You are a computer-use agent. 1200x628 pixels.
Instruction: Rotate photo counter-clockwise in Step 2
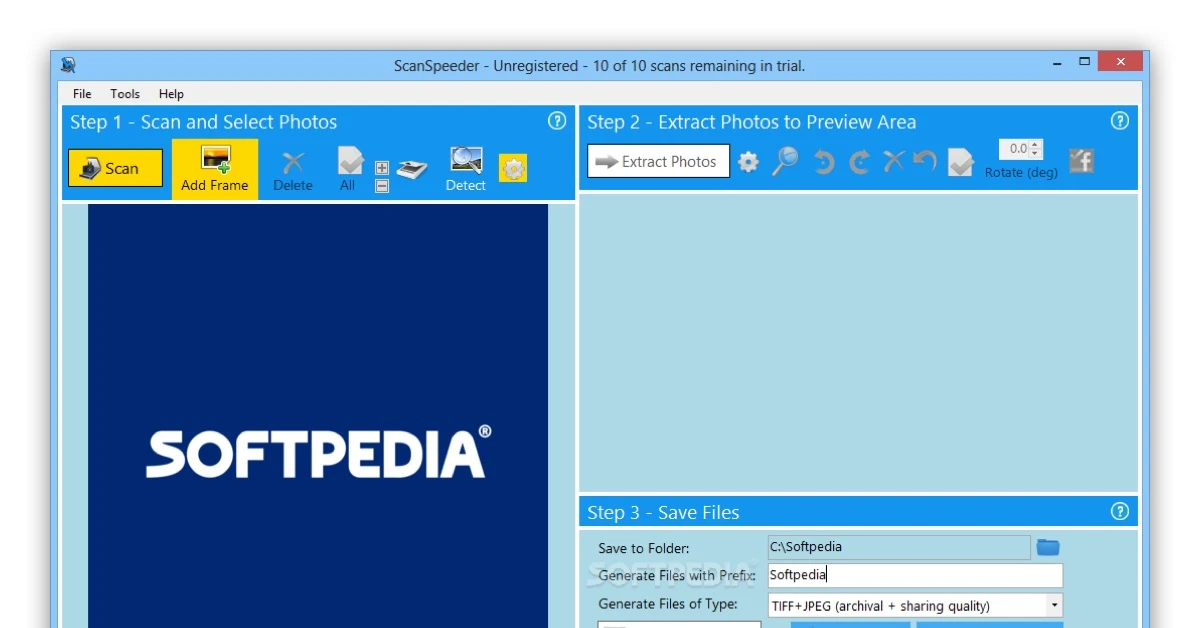click(x=824, y=162)
